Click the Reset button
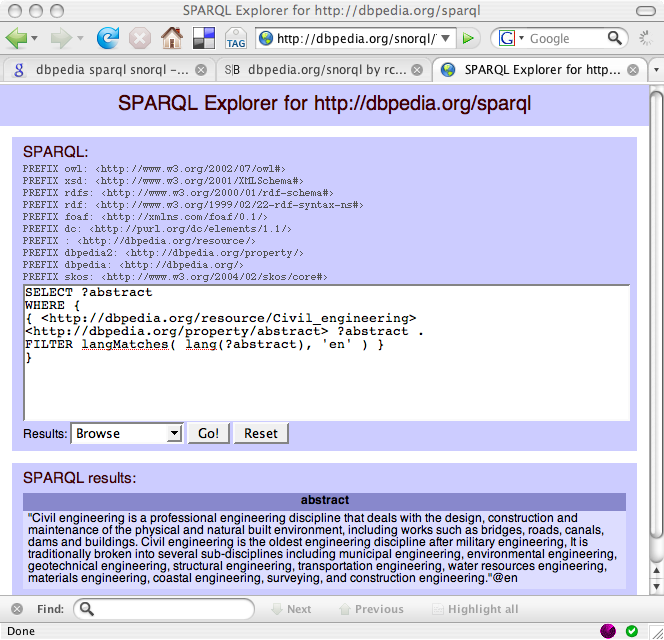The image size is (664, 640). click(261, 433)
